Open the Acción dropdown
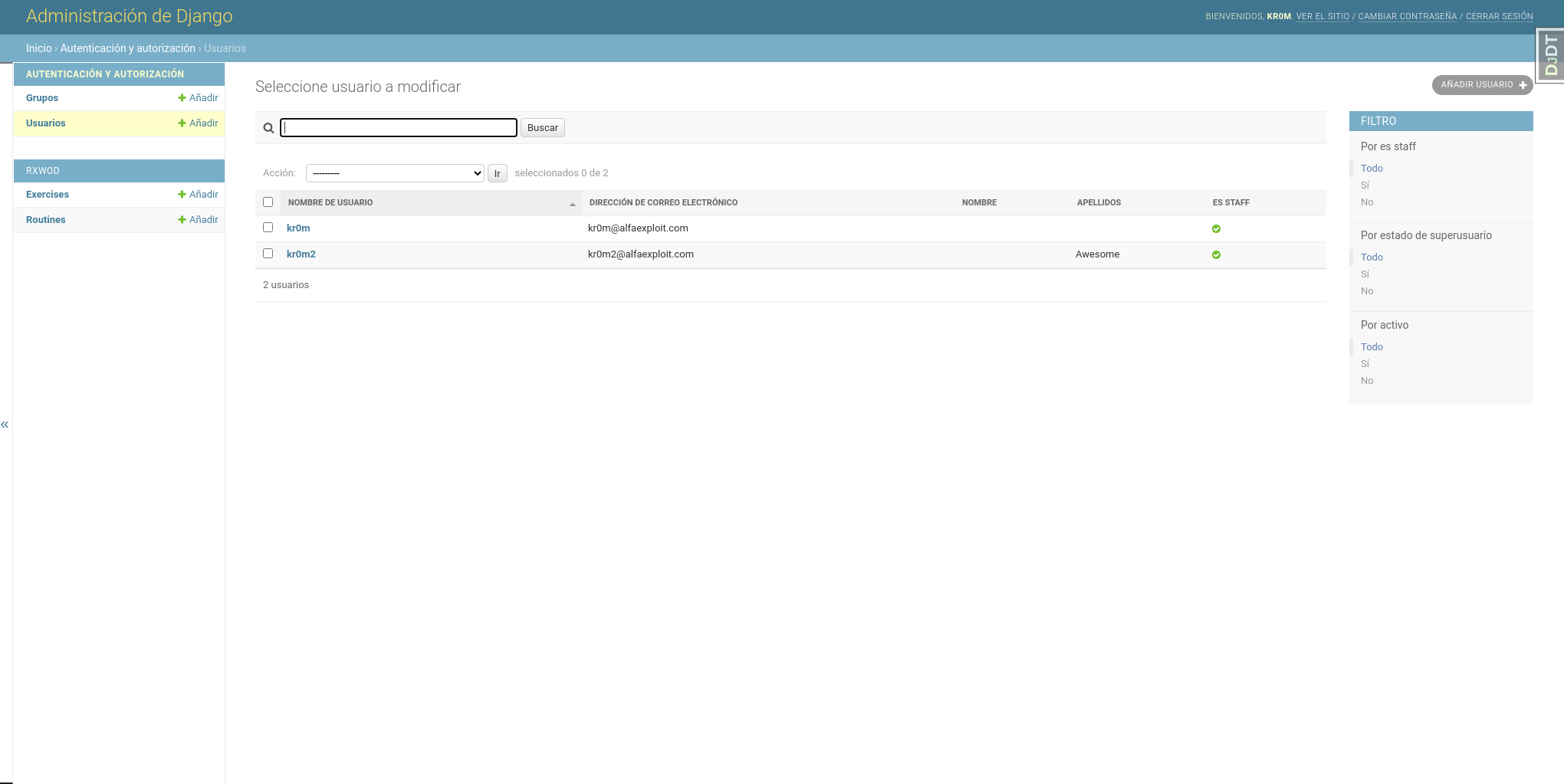The image size is (1564, 784). point(395,173)
